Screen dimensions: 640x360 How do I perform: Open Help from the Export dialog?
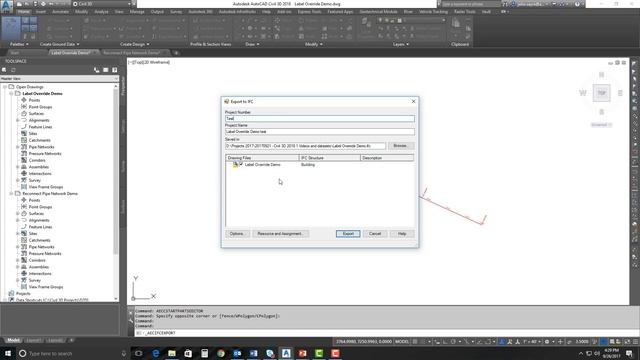[x=402, y=234]
